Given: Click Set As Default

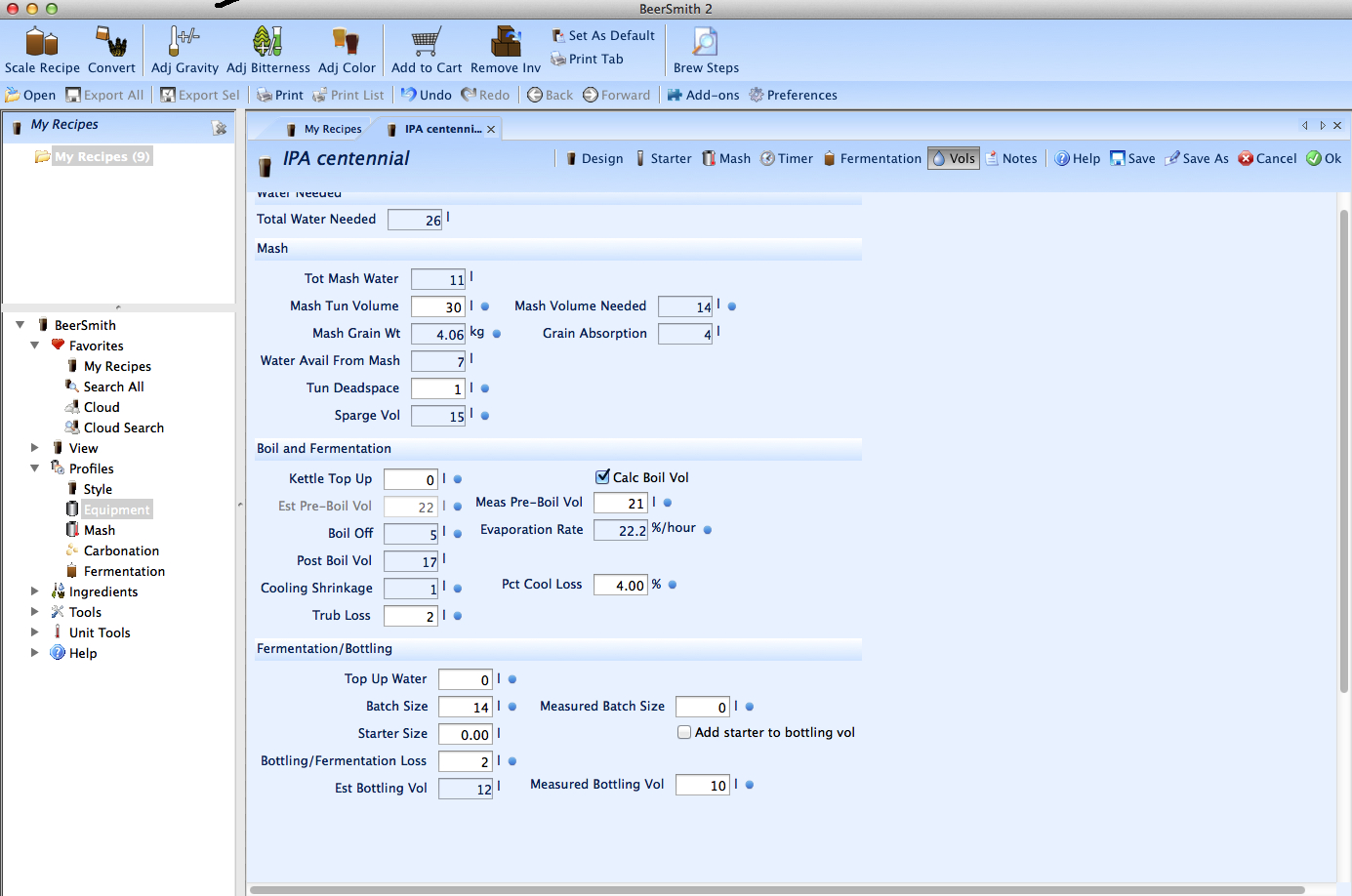Looking at the screenshot, I should [x=602, y=35].
